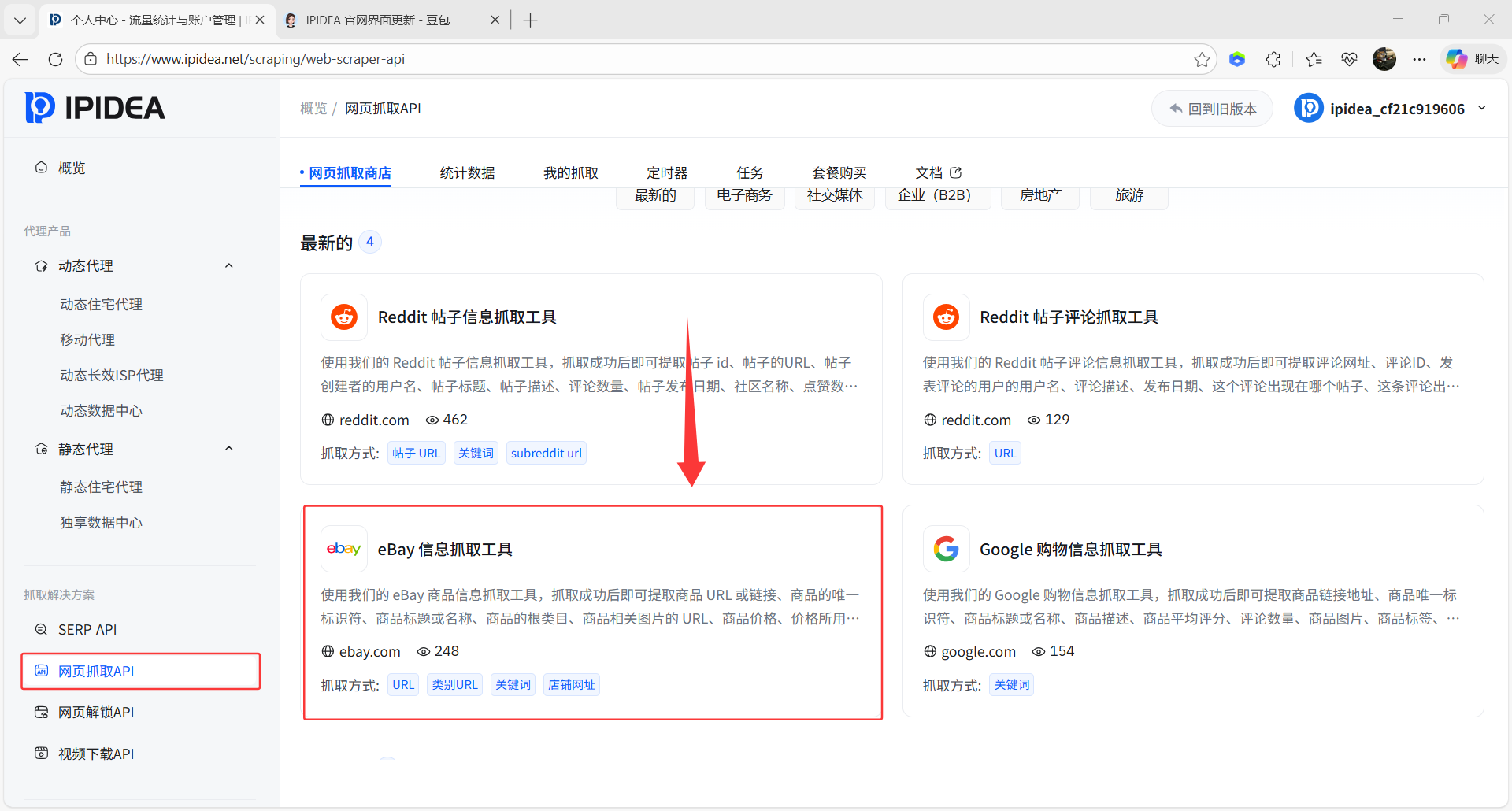
Task: Click 店铺网址 tag on eBay card
Action: [x=572, y=685]
